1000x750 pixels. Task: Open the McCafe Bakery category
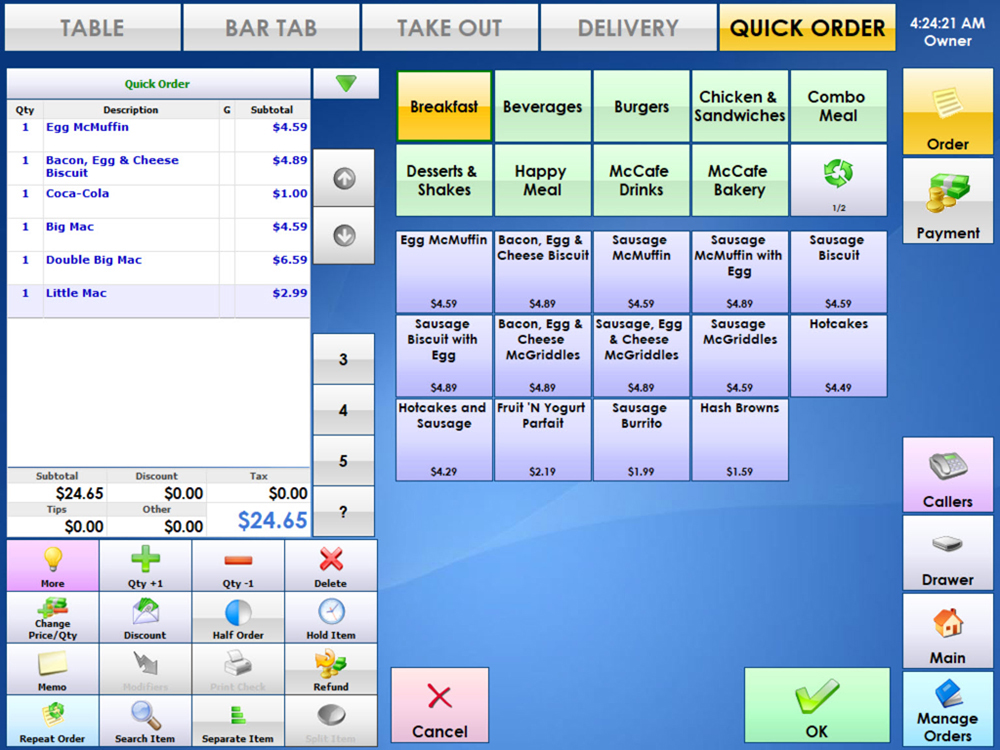740,180
